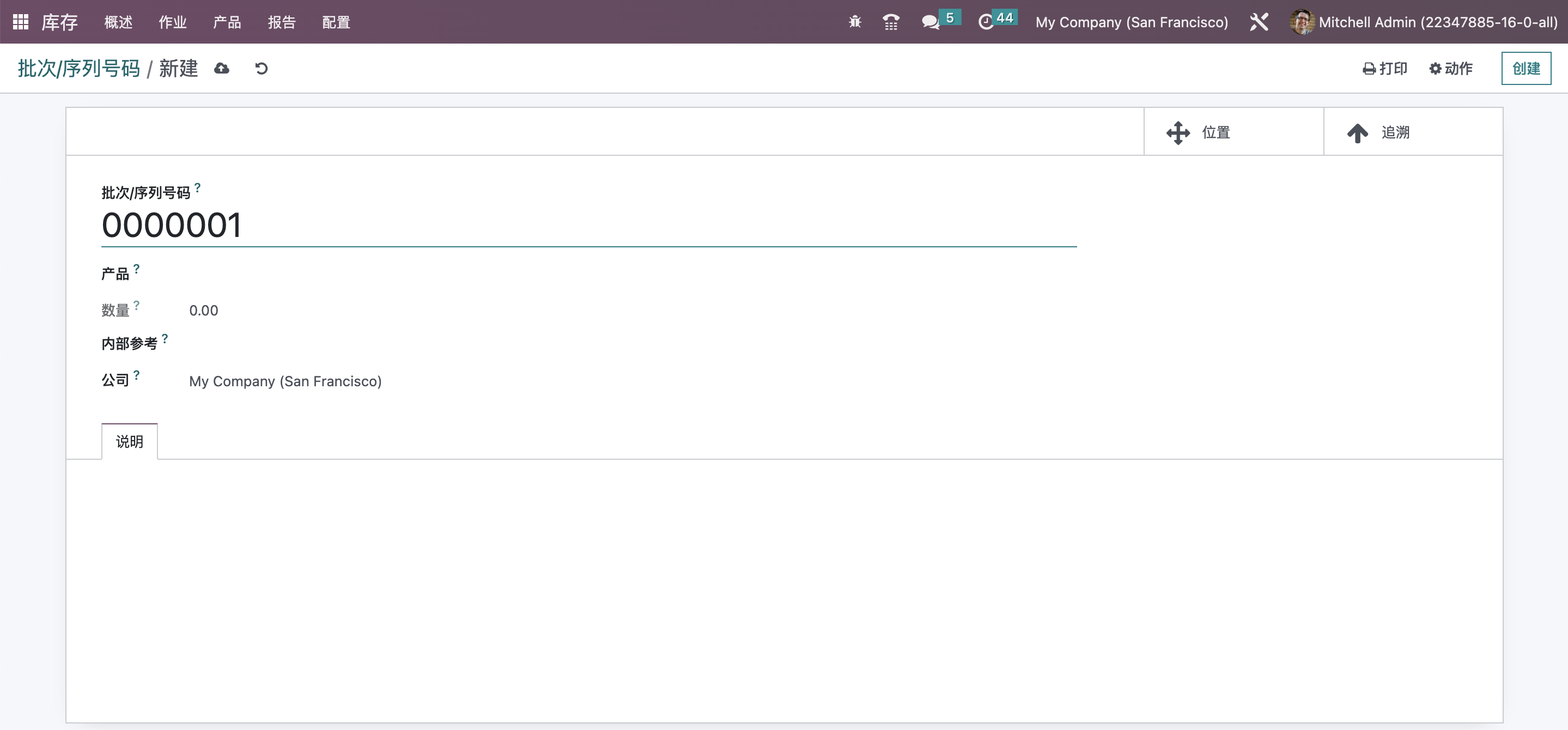Click the wrench tools icon
This screenshot has height=730, width=1568.
1259,22
